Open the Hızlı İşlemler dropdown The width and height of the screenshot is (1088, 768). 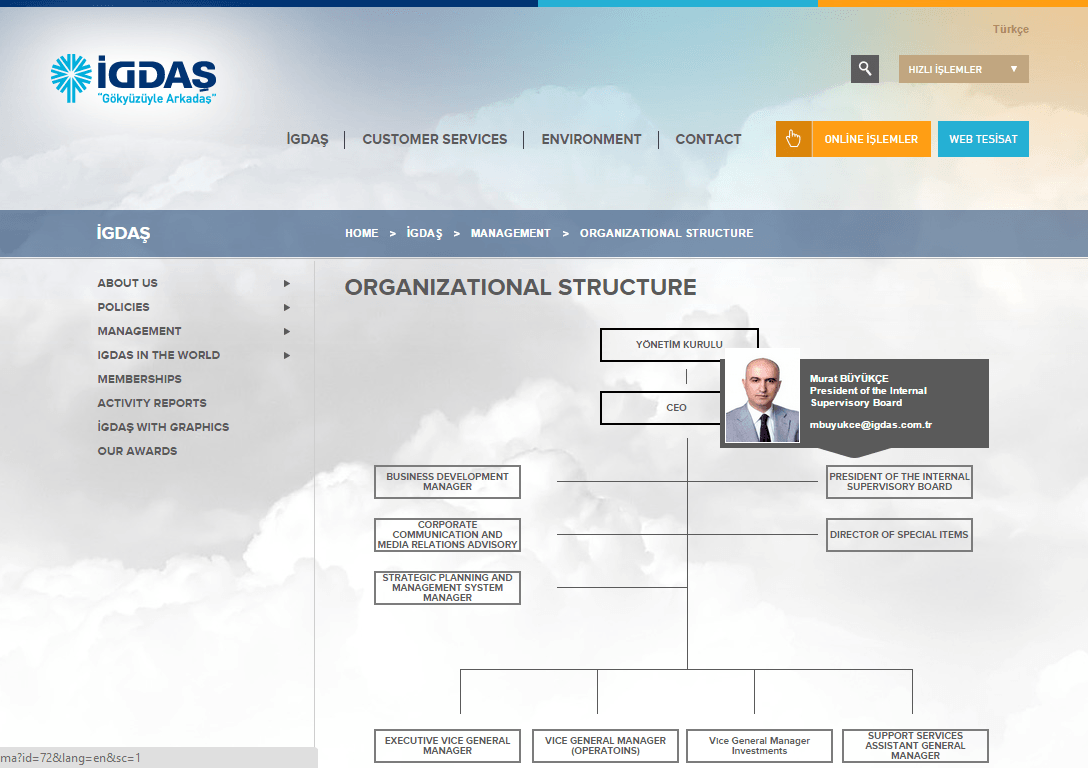point(963,69)
